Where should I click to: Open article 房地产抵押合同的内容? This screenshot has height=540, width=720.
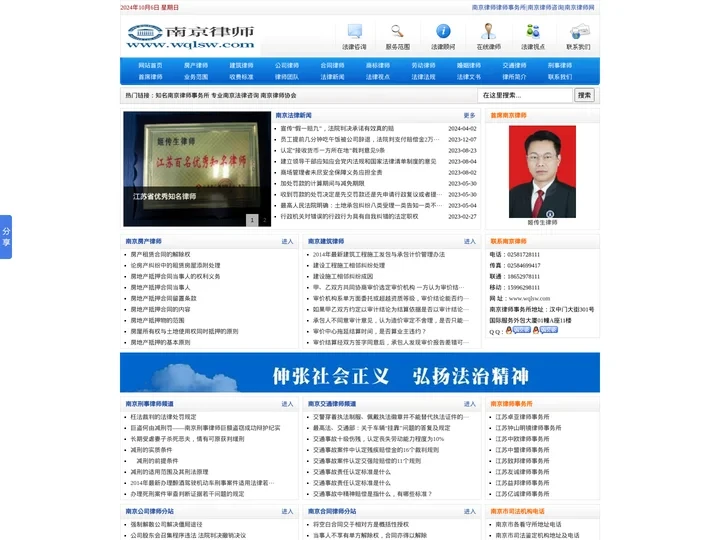point(160,309)
